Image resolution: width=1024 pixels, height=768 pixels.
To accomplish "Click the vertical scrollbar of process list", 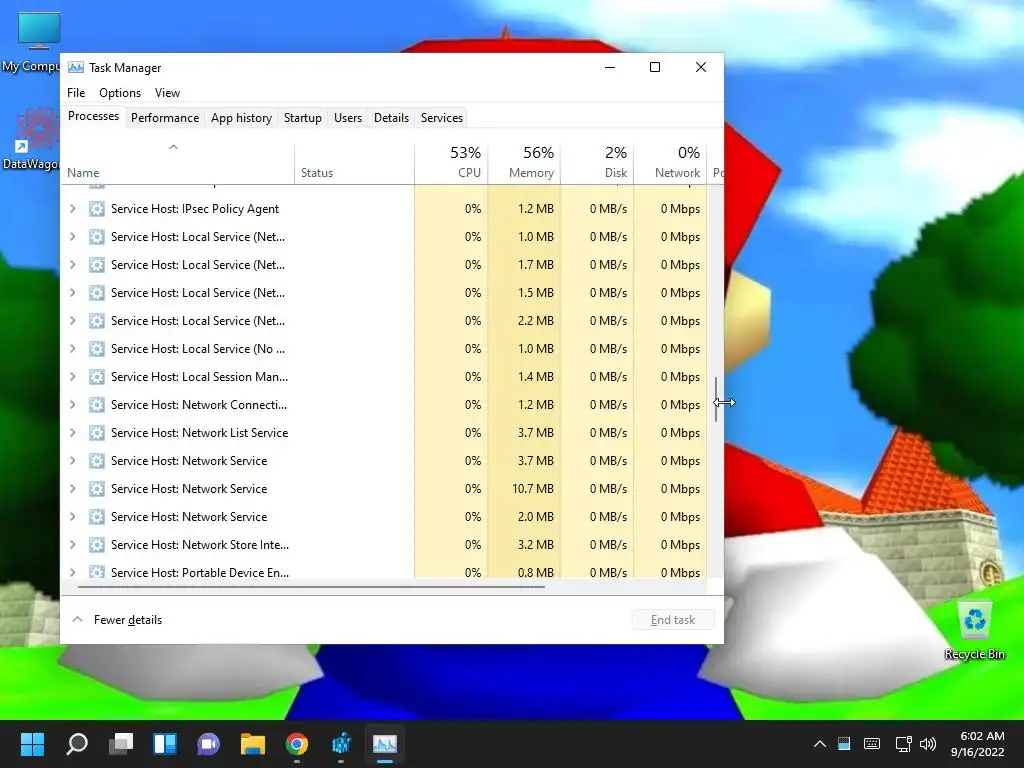I will click(x=716, y=399).
